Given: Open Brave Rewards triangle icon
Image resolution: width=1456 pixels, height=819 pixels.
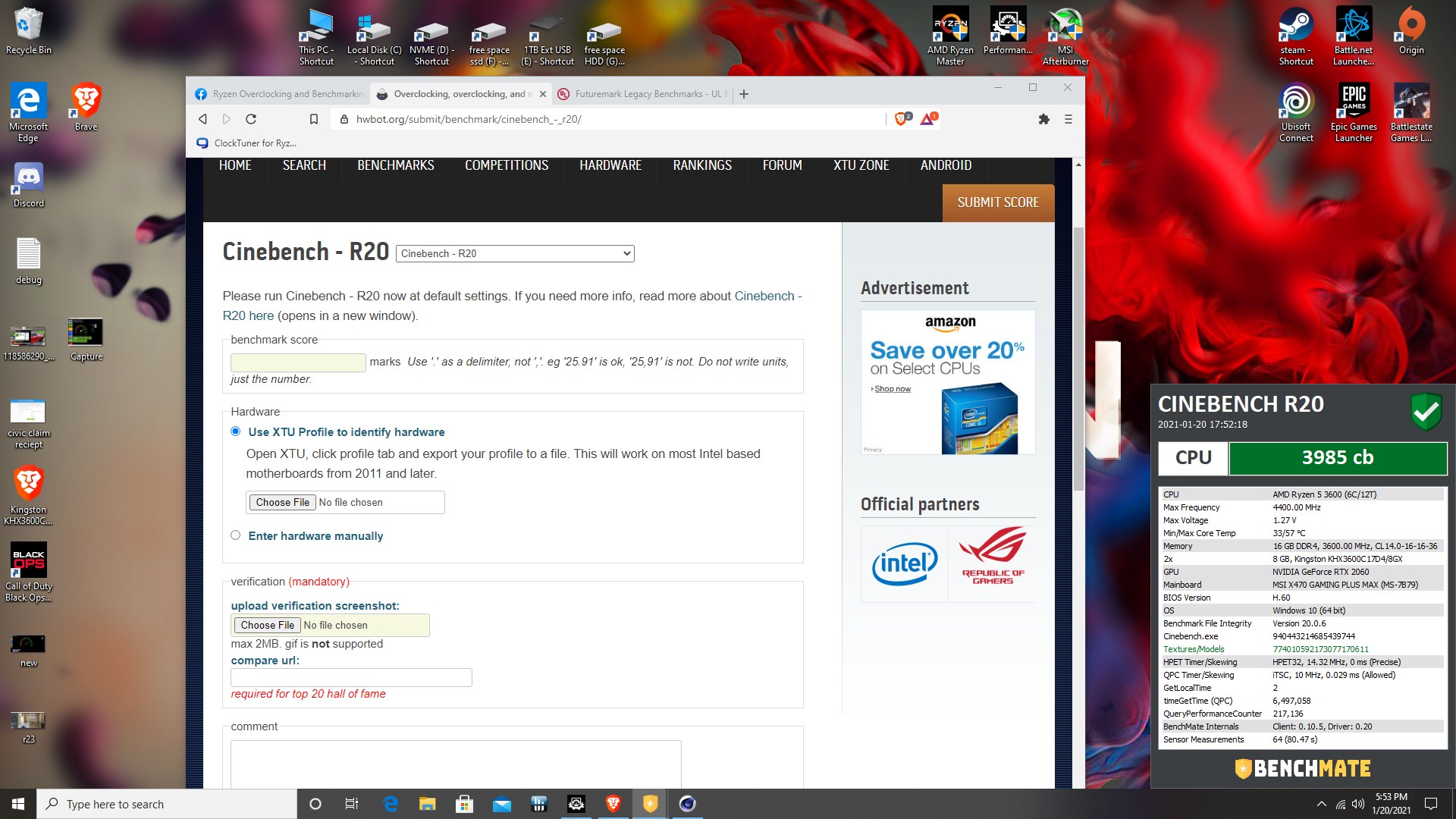Looking at the screenshot, I should [929, 118].
